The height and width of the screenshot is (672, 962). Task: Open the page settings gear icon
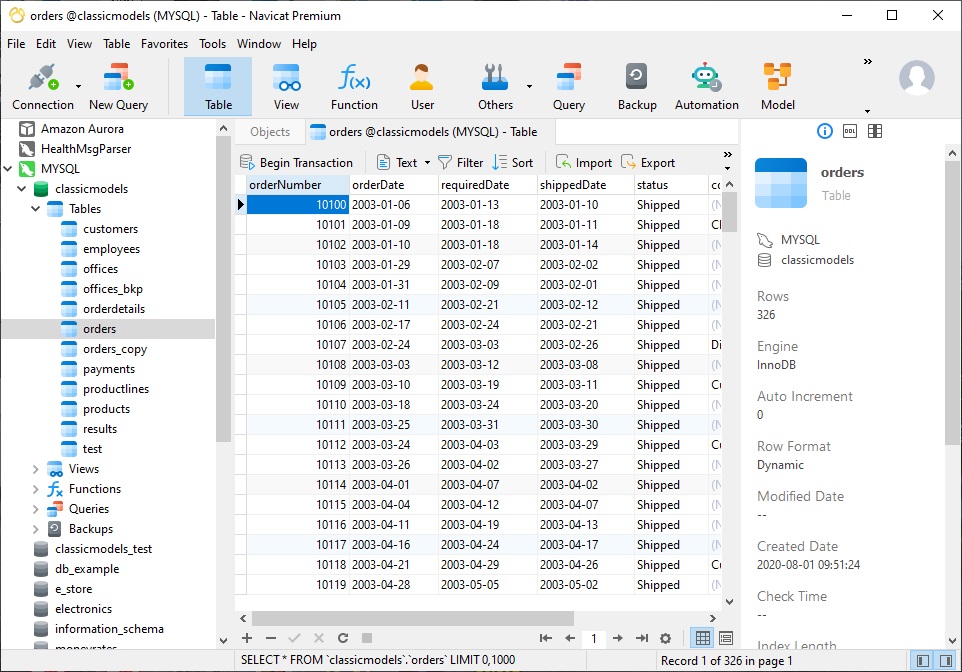[665, 638]
